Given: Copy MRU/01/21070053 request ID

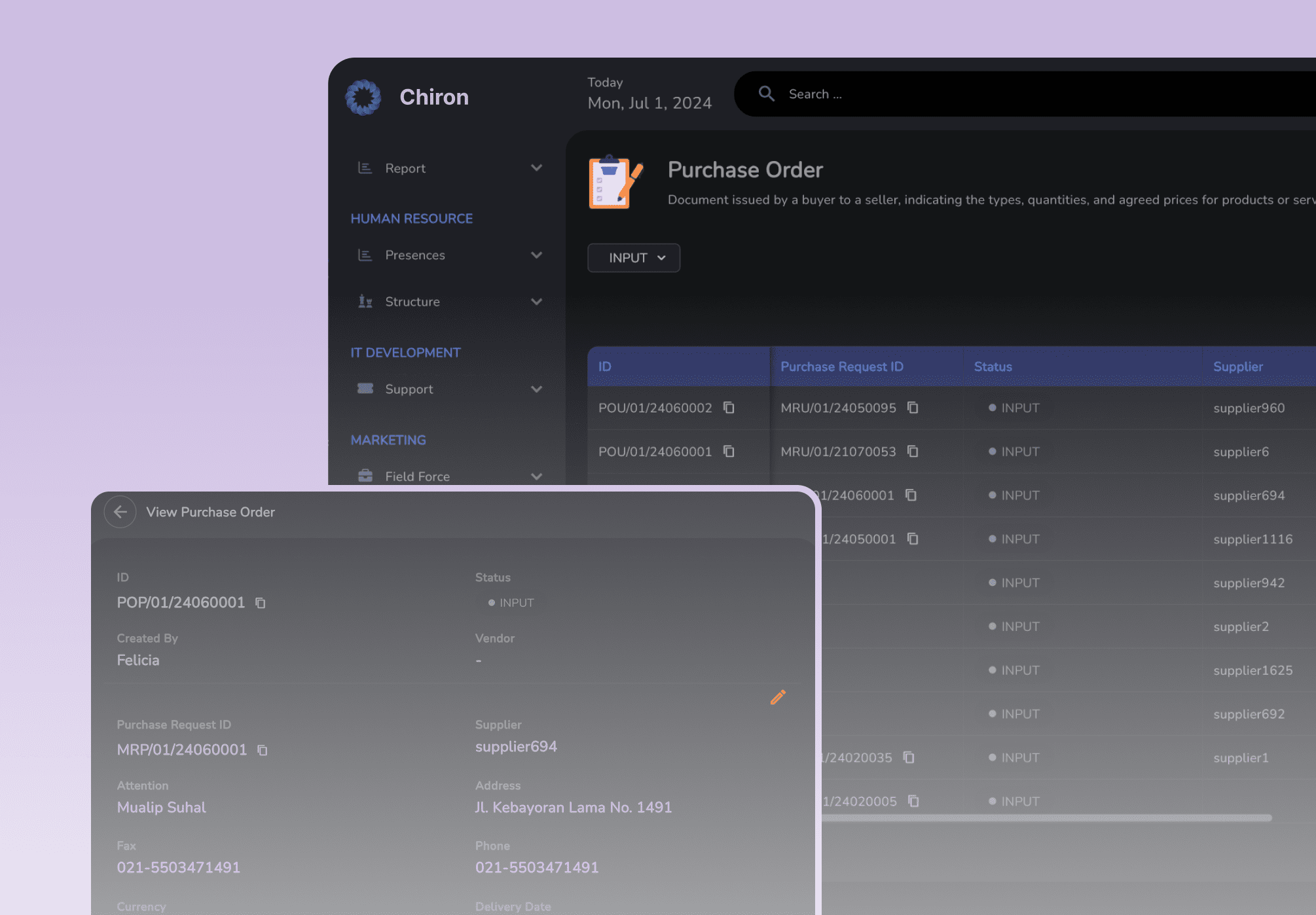Looking at the screenshot, I should (913, 452).
